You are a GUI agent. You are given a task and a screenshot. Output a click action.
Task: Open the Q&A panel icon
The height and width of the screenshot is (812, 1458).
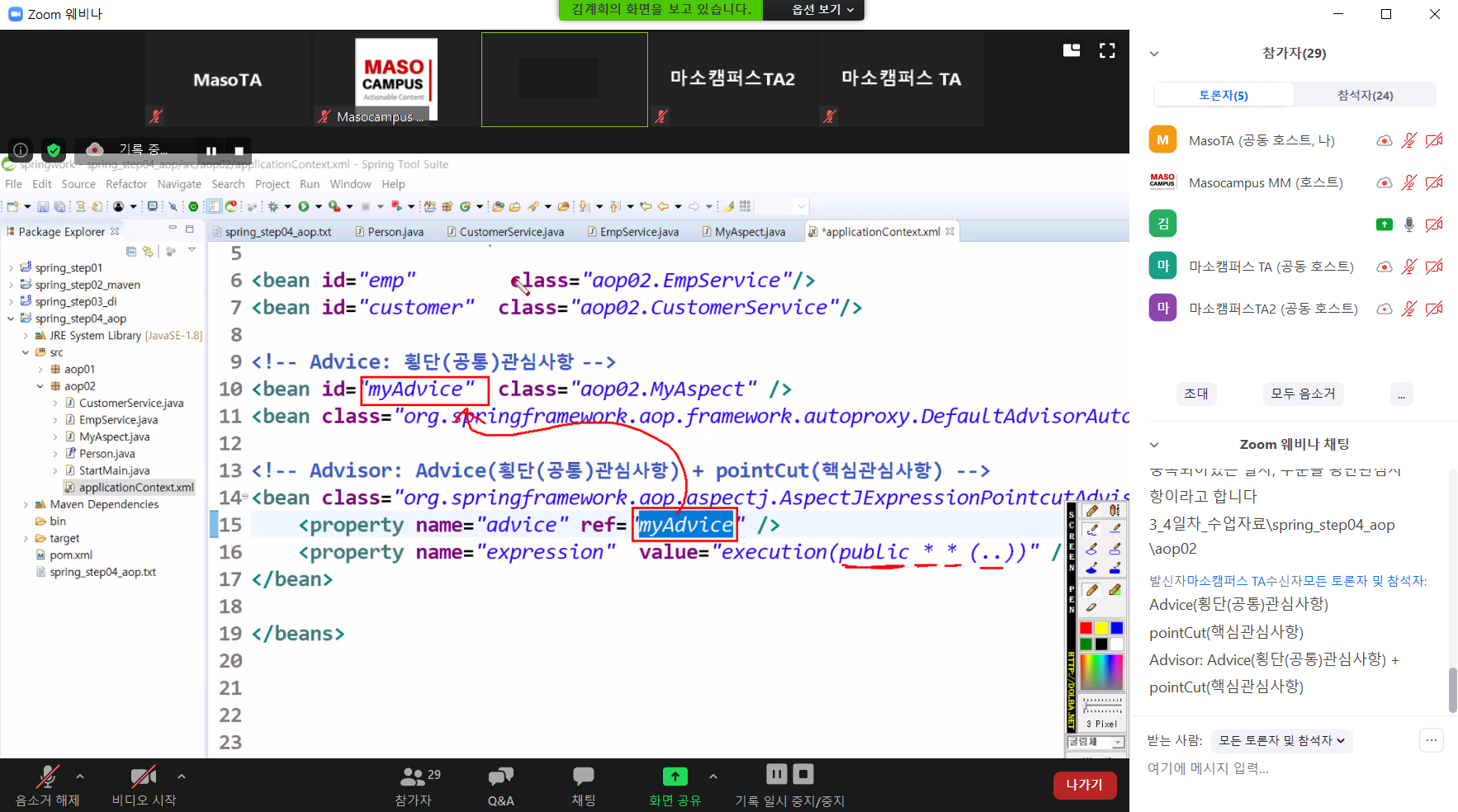500,777
